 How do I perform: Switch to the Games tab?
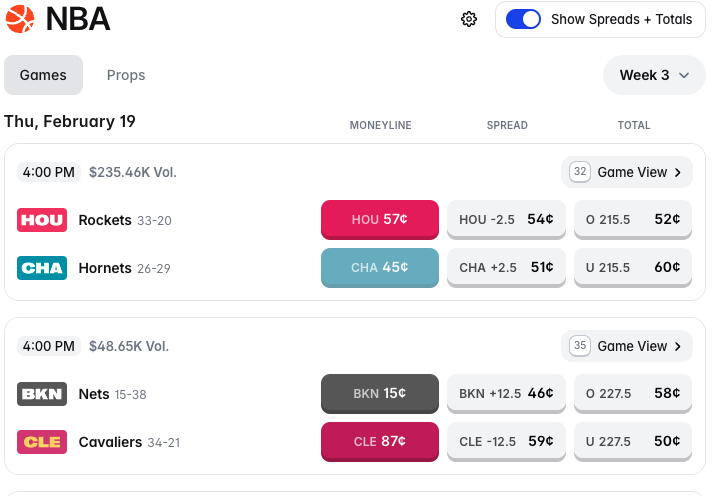tap(43, 75)
